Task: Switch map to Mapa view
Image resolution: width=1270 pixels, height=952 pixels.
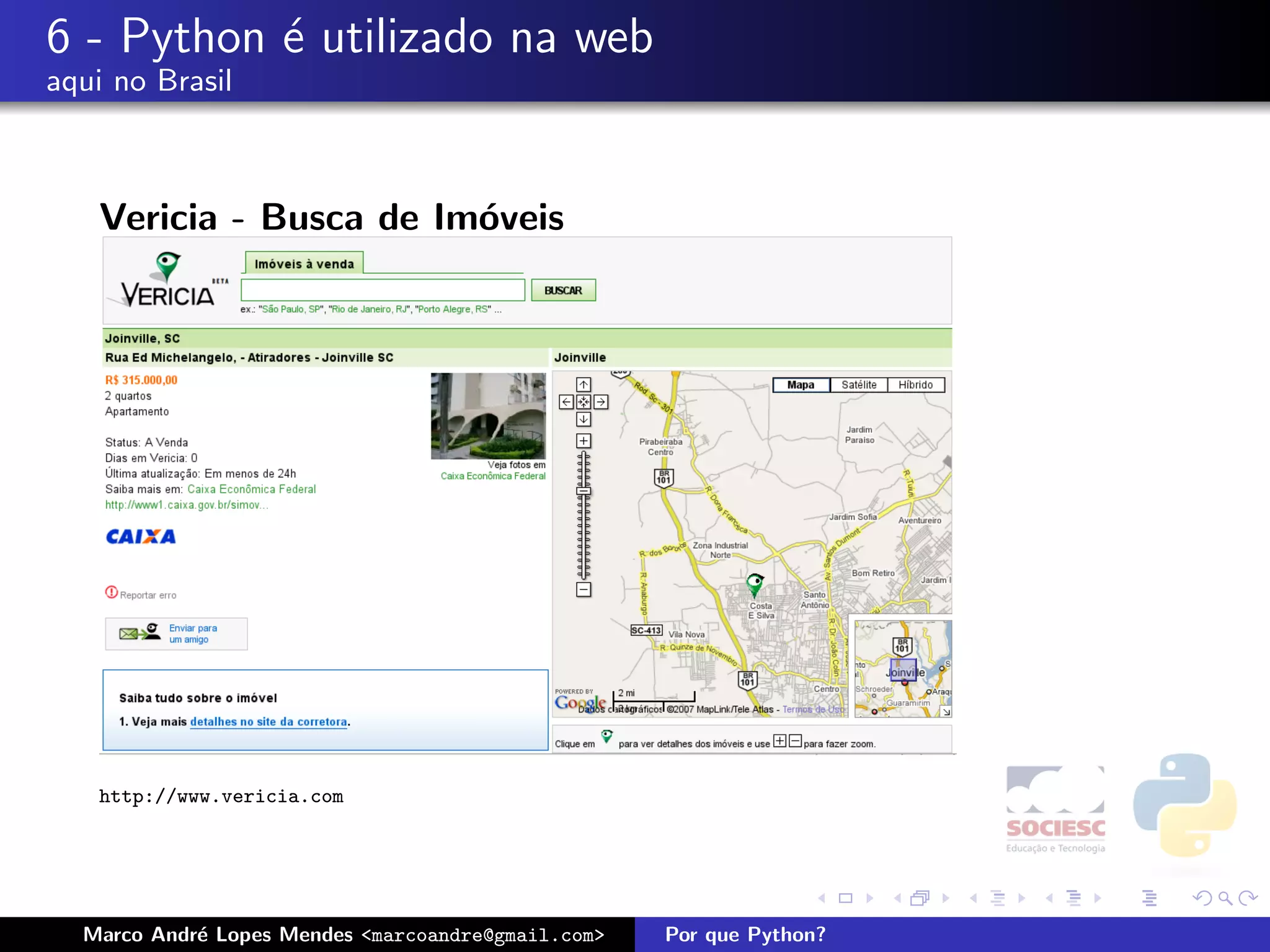Action: pyautogui.click(x=801, y=385)
